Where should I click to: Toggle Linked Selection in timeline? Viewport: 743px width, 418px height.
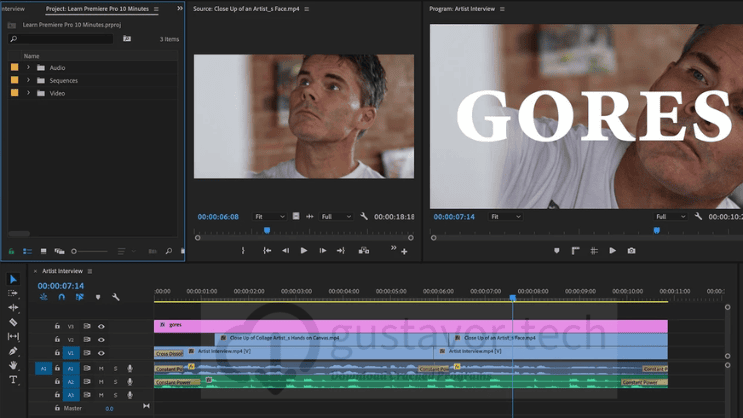[80, 297]
